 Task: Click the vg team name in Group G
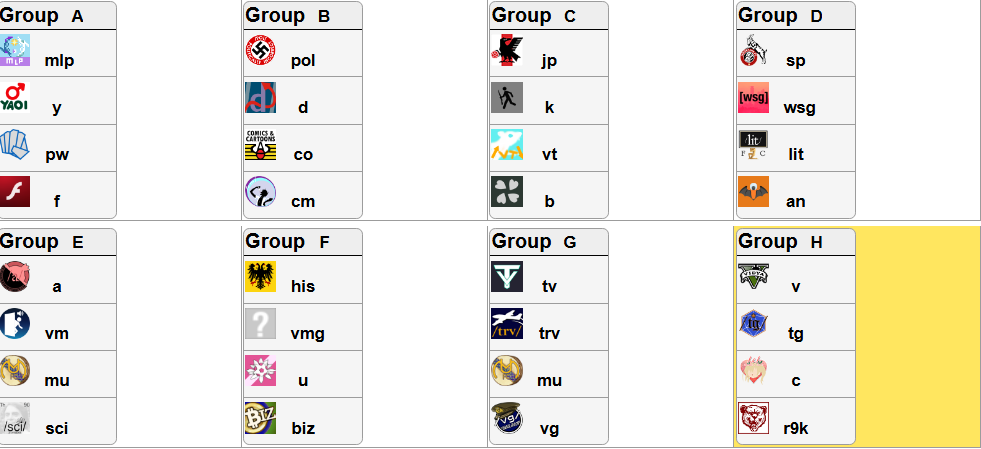click(x=549, y=428)
